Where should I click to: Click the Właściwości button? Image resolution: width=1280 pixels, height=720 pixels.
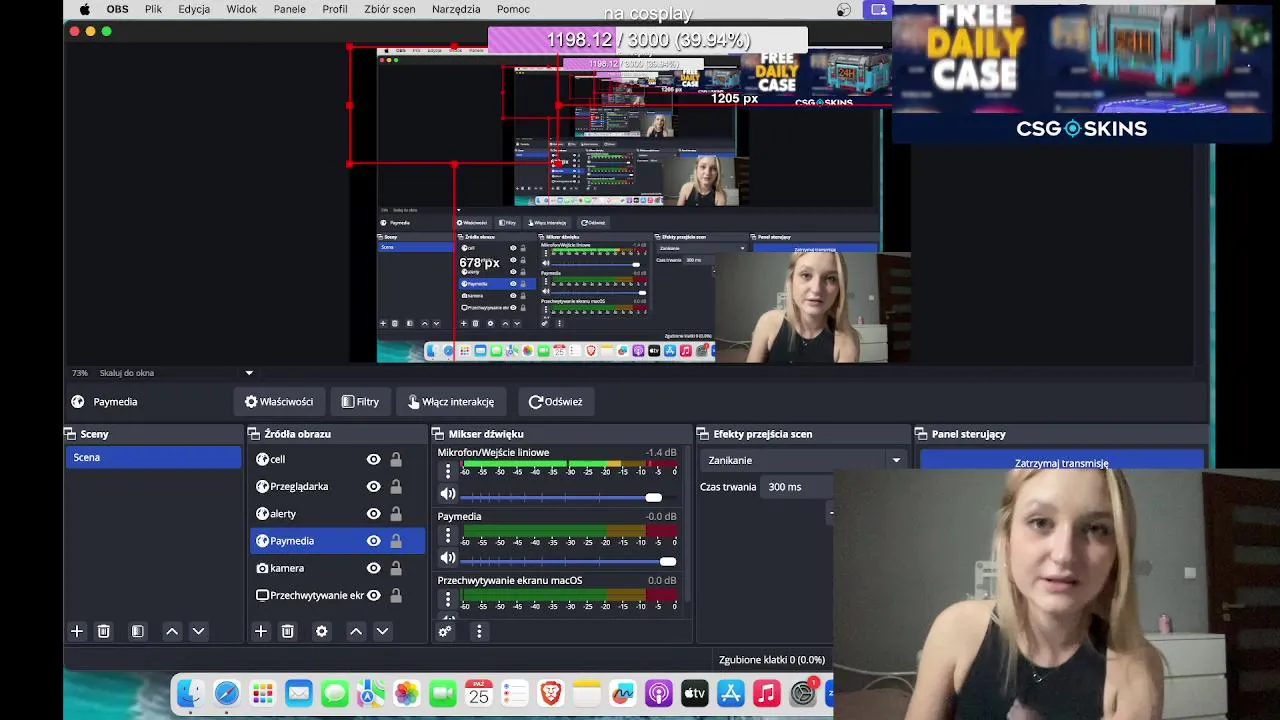click(279, 402)
